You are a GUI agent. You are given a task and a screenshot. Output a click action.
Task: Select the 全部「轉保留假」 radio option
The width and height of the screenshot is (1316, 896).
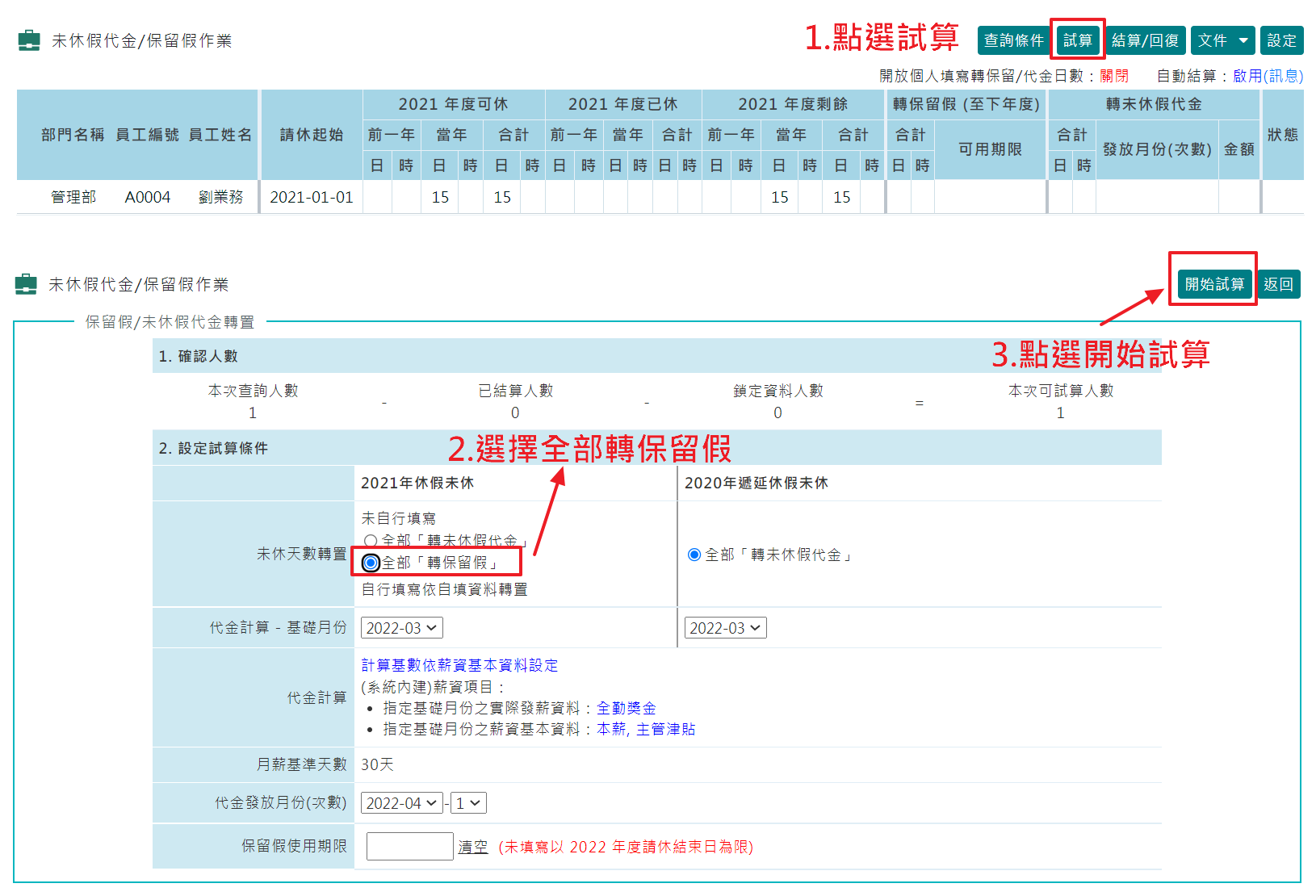pos(371,563)
